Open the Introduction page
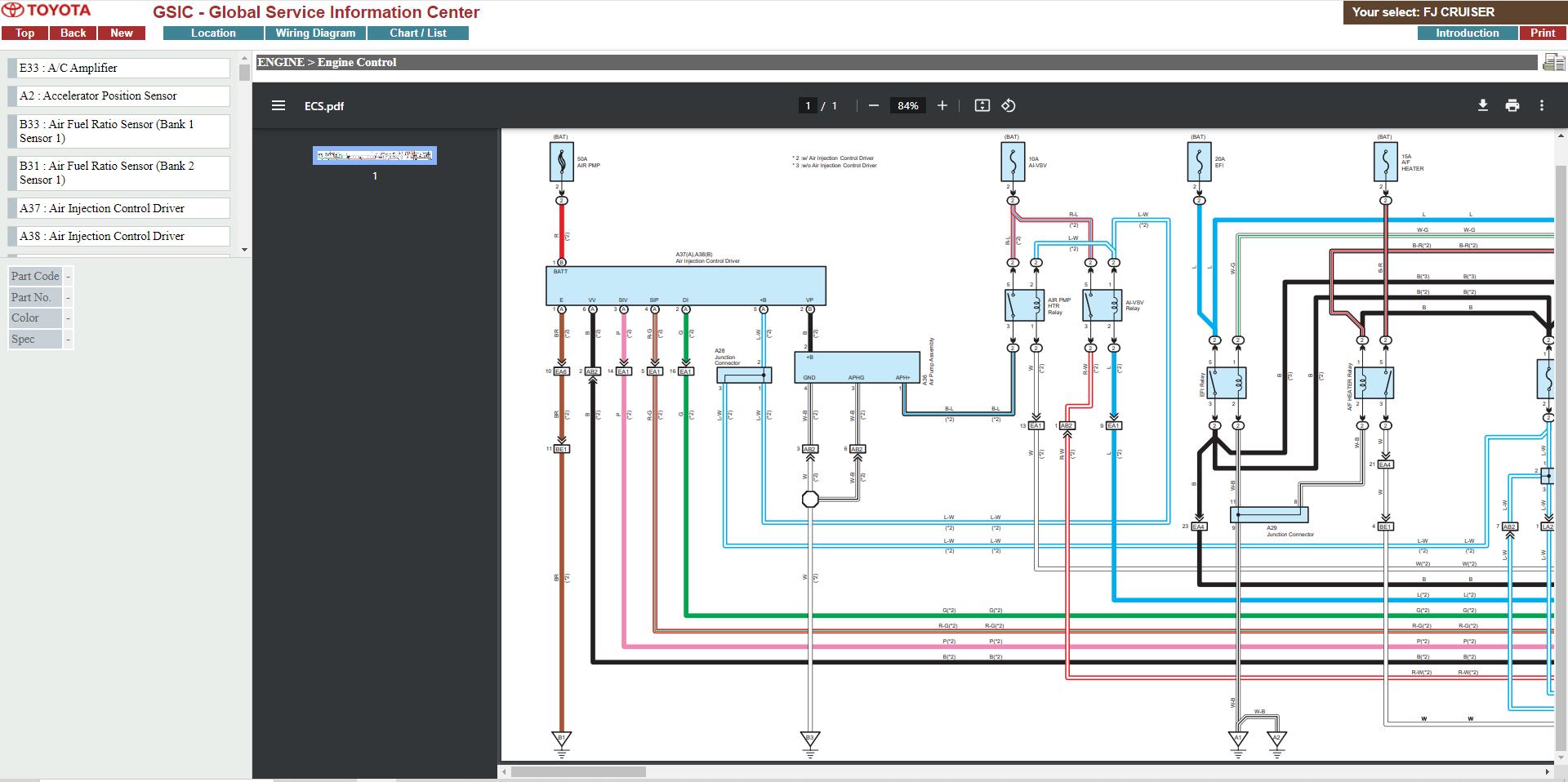The image size is (1568, 782). pyautogui.click(x=1468, y=33)
